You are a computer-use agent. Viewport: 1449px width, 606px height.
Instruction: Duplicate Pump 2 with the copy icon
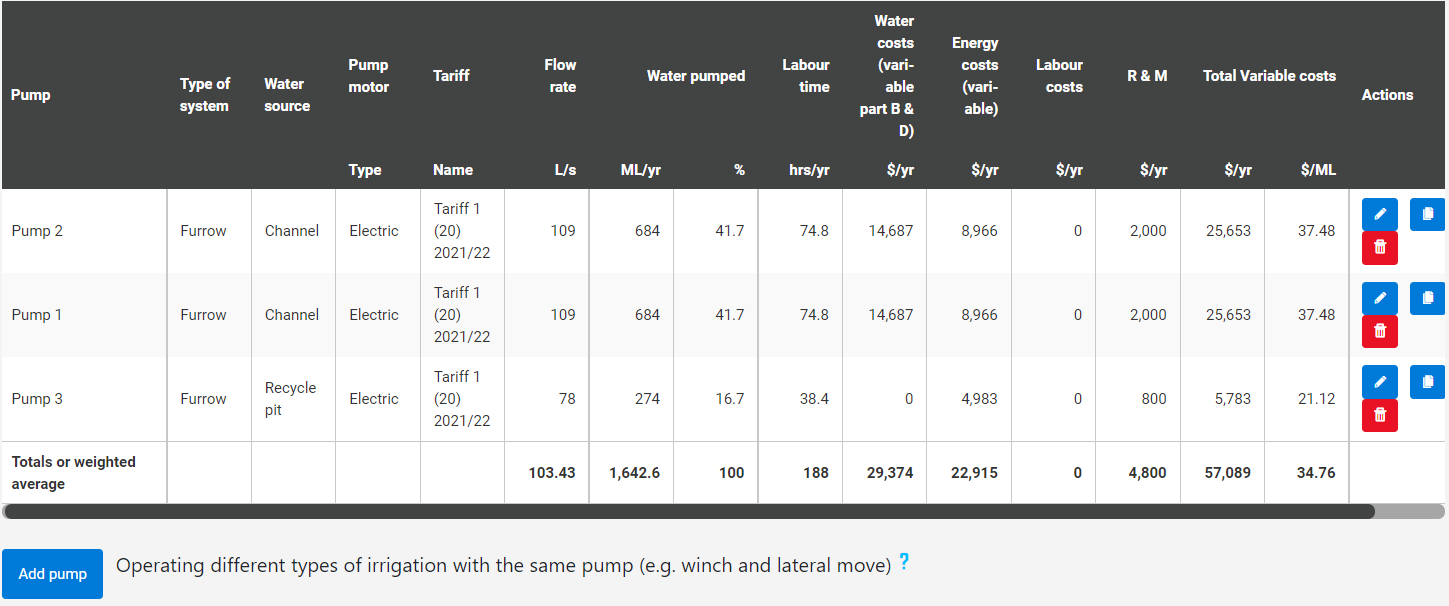coord(1427,214)
